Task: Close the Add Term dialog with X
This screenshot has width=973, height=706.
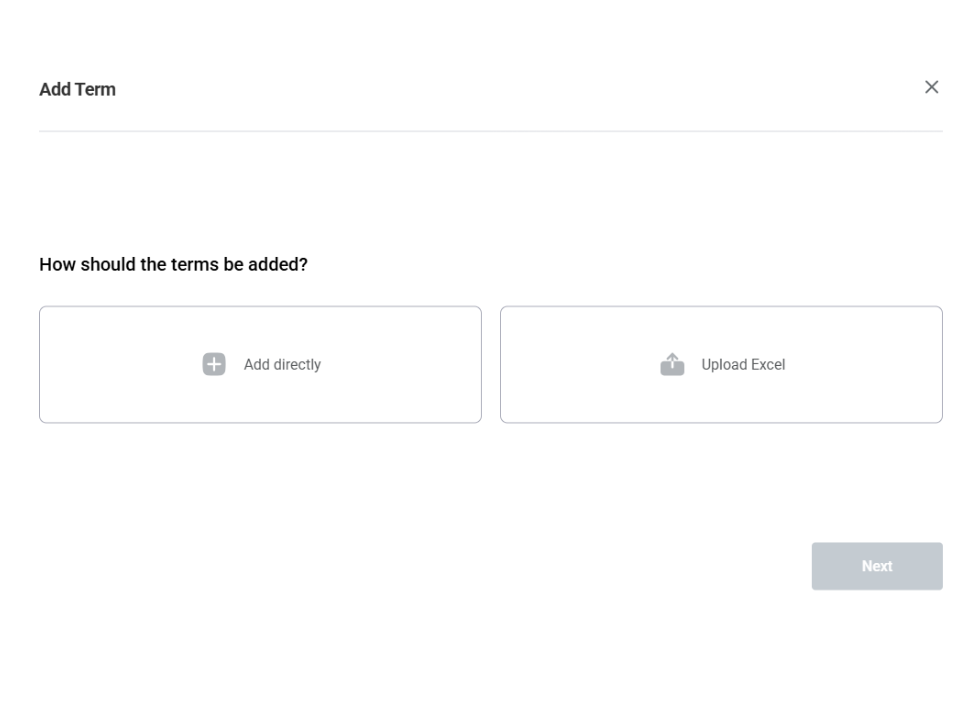Action: click(x=931, y=88)
